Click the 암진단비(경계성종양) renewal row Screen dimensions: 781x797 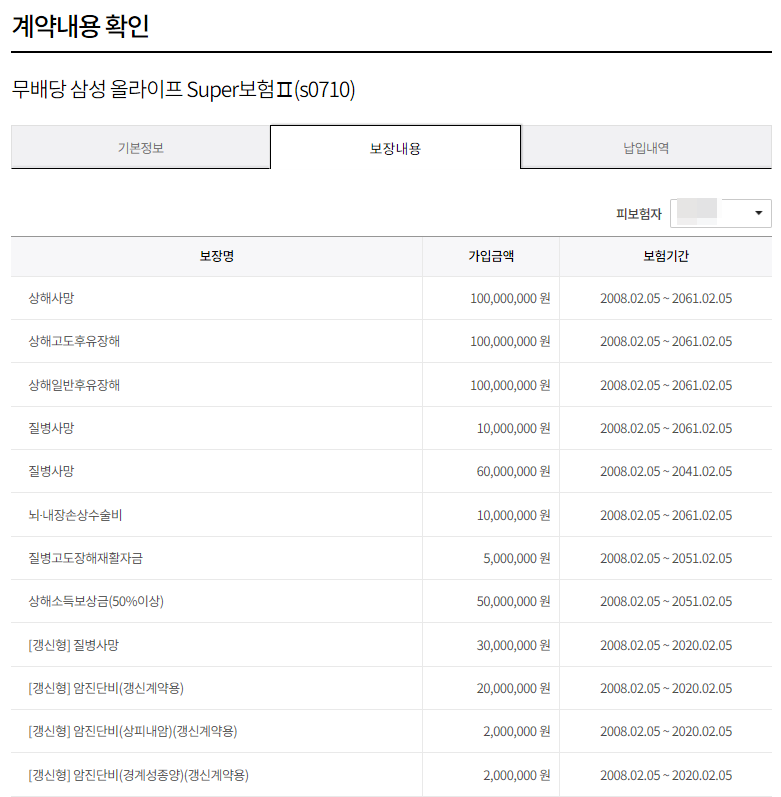[x=391, y=775]
